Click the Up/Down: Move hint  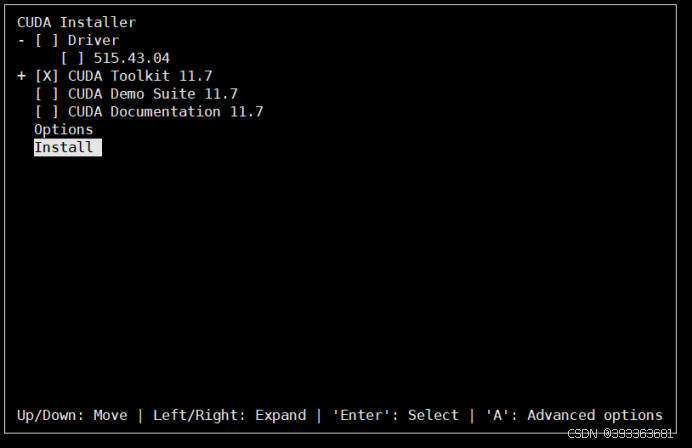[x=72, y=415]
